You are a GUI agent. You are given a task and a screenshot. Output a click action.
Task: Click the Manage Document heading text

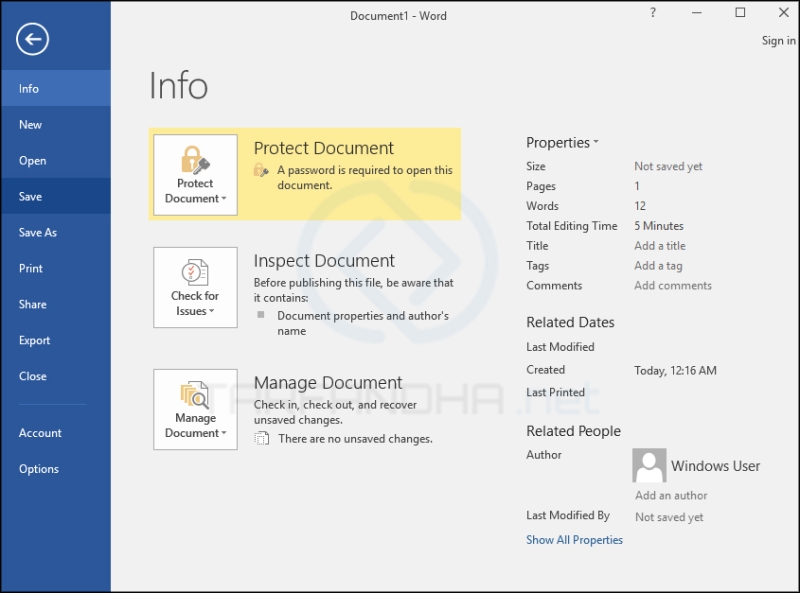pos(328,383)
